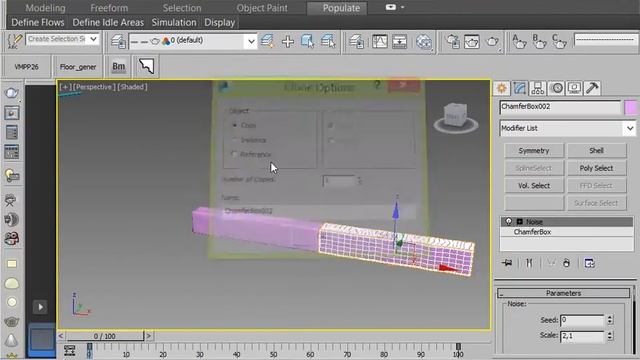Open the ribbon options dropdown after Populate
640x360 pixels.
pos(394,7)
